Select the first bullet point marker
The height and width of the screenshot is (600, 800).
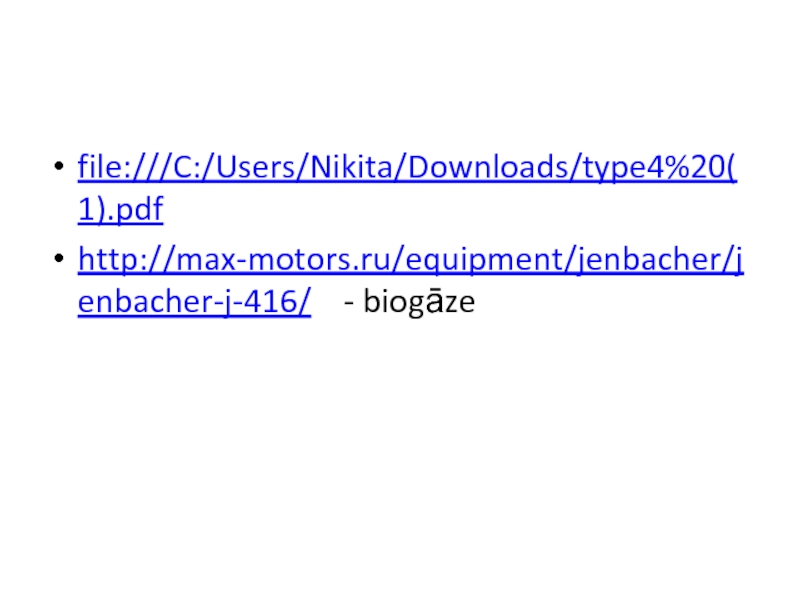pos(59,166)
